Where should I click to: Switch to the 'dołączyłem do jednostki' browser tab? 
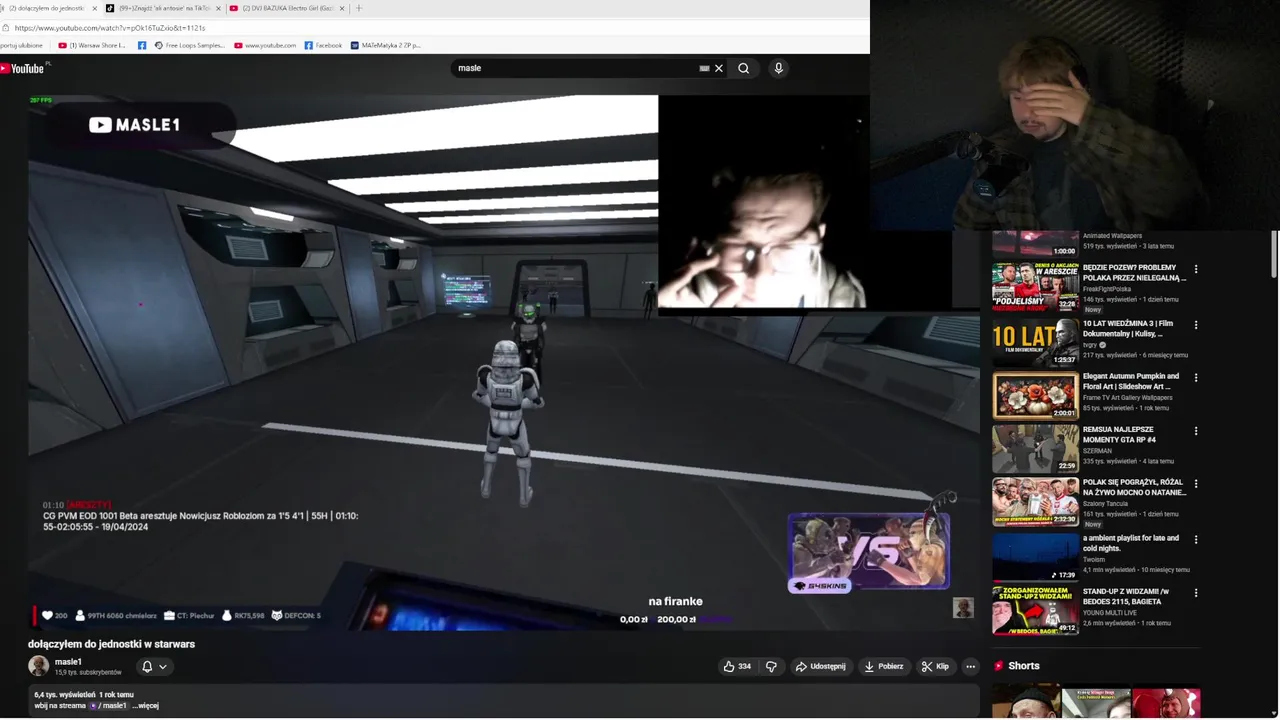click(x=48, y=8)
